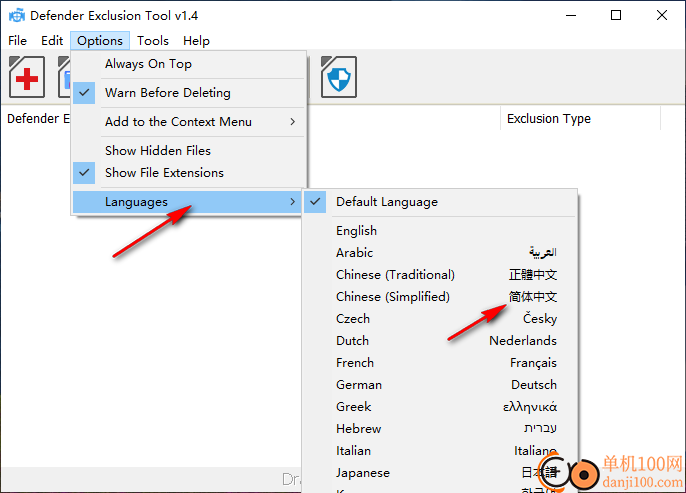Viewport: 686px width, 493px height.
Task: Uncheck Show File Extensions
Action: click(189, 173)
